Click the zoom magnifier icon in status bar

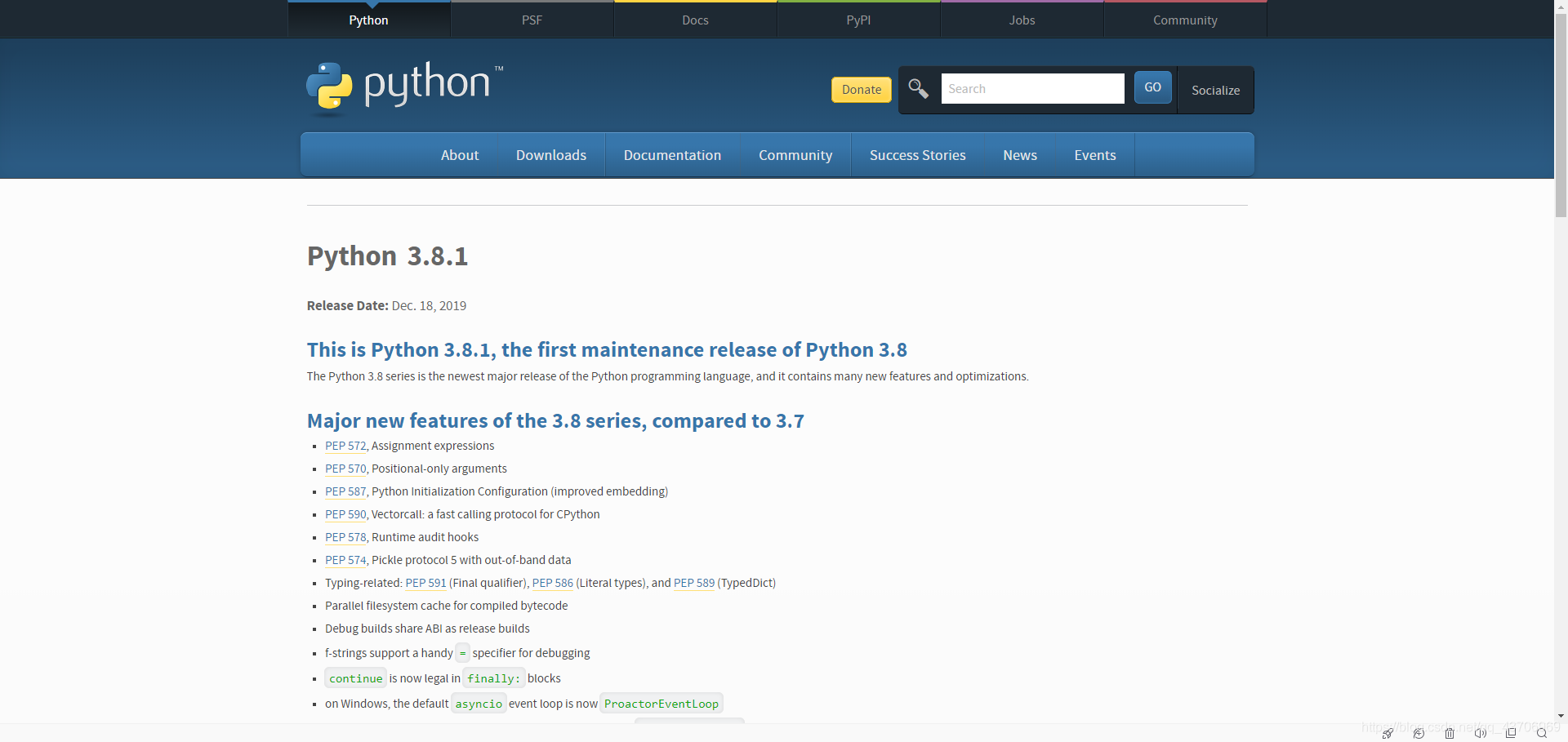(x=1542, y=733)
